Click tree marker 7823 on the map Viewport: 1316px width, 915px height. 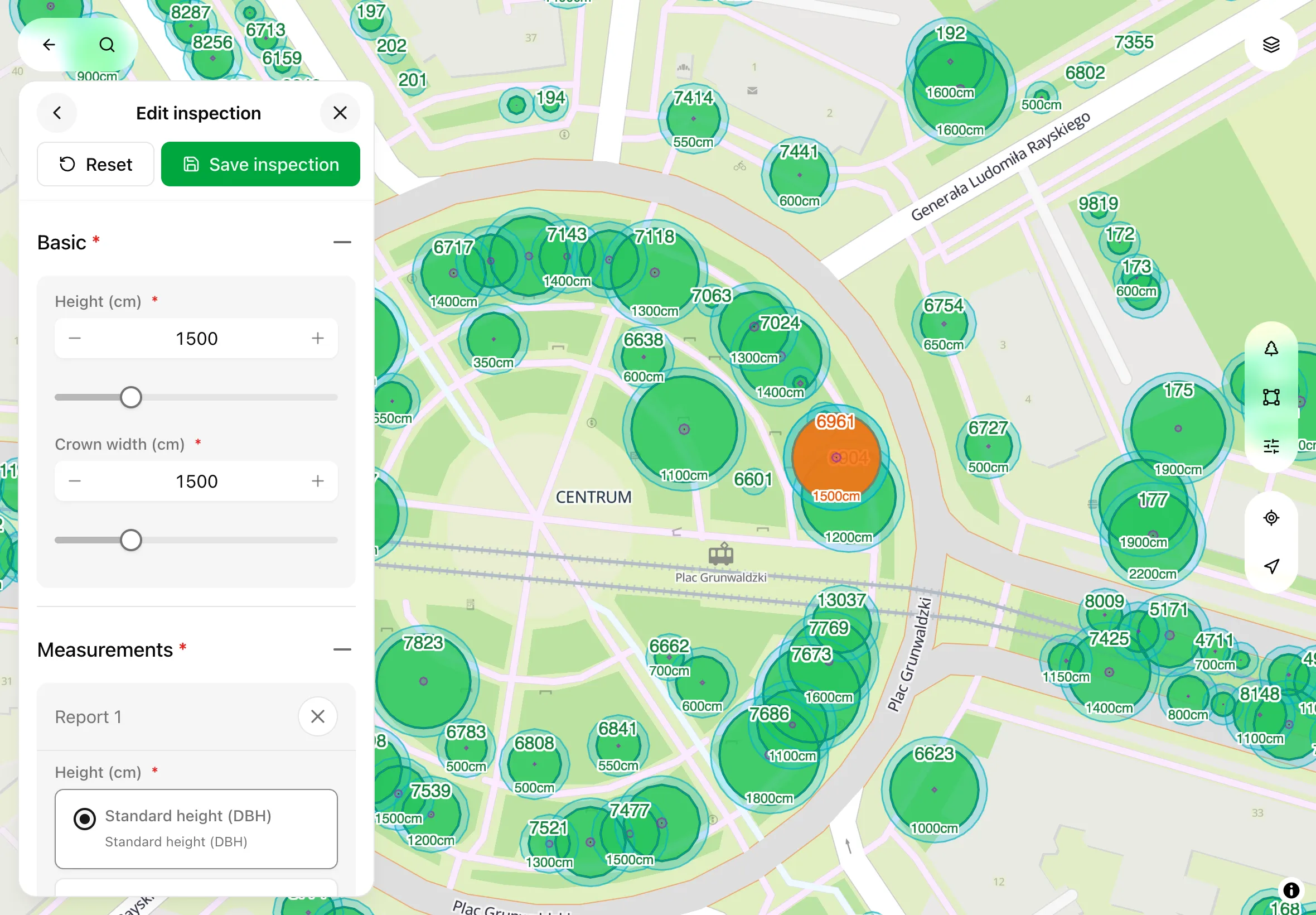[x=423, y=681]
